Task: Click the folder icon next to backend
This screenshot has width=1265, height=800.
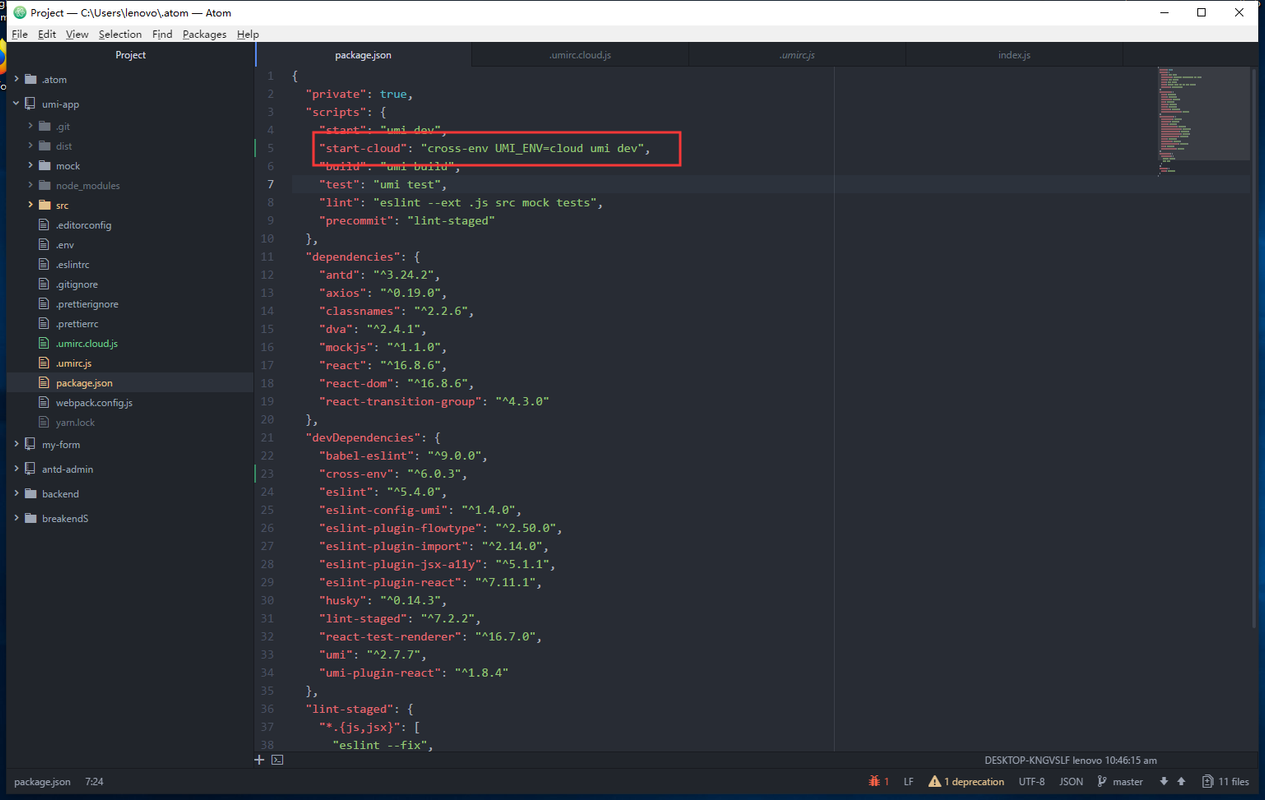Action: [x=30, y=494]
